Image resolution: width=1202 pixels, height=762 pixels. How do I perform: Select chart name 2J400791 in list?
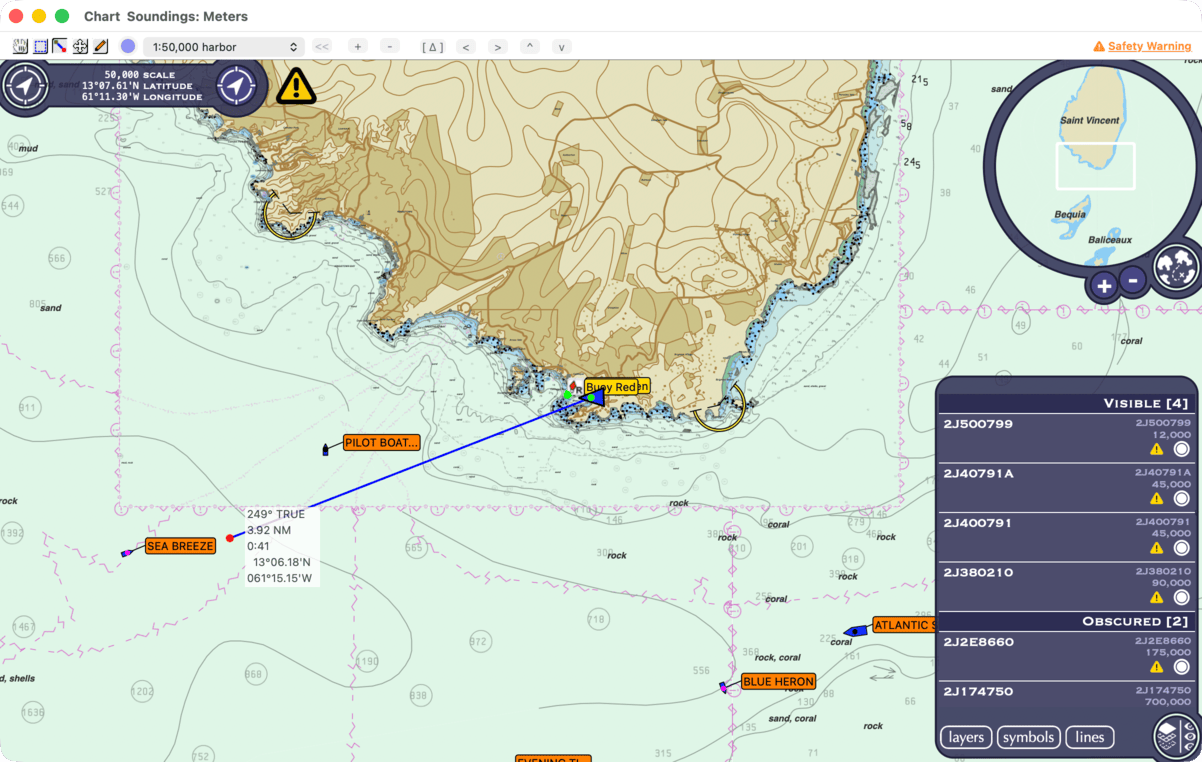tap(978, 522)
